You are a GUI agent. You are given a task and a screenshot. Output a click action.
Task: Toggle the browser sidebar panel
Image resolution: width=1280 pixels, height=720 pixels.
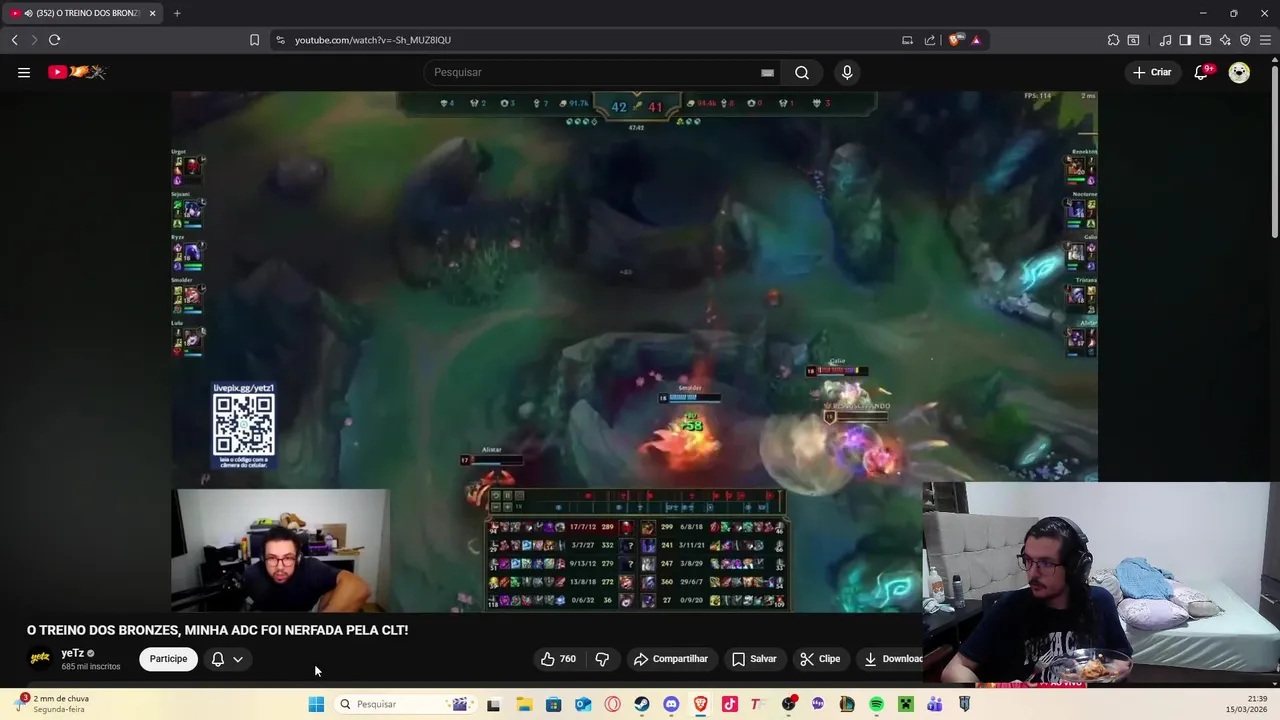pos(1185,40)
